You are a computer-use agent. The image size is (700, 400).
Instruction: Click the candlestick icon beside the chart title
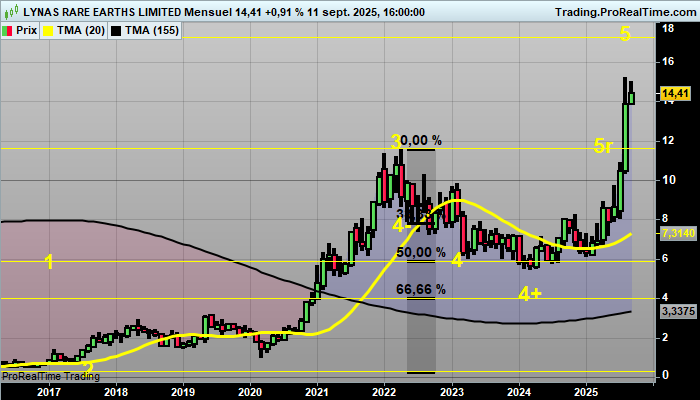(x=10, y=11)
